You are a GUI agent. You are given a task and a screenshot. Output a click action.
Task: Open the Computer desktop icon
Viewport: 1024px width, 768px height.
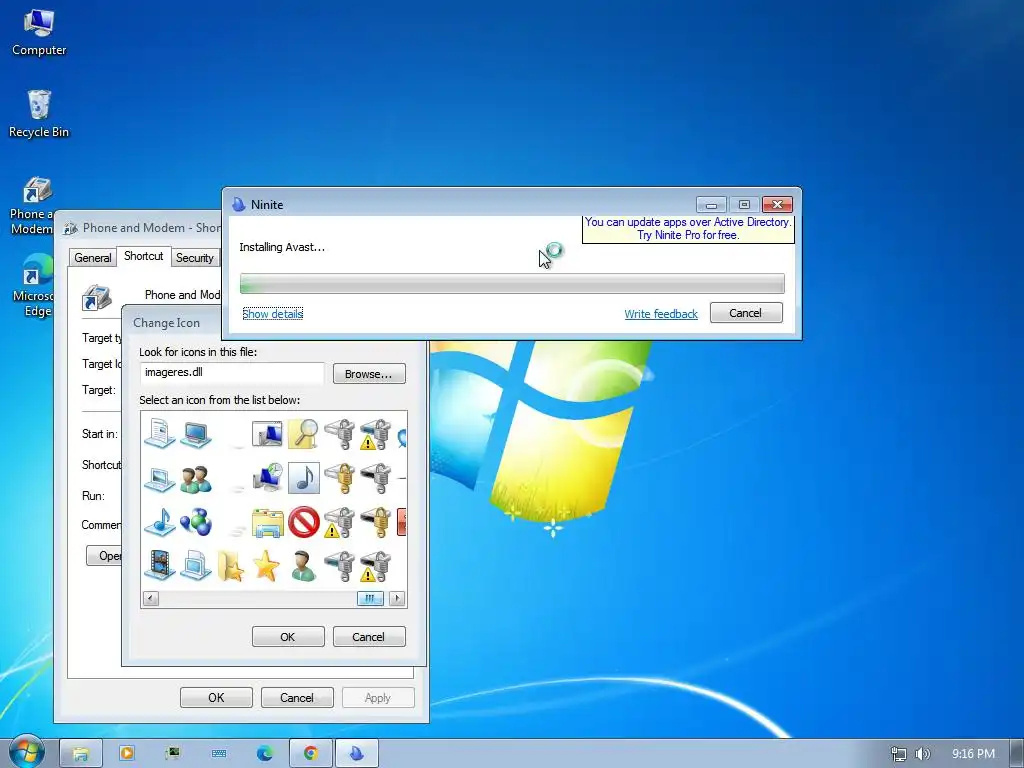coord(39,33)
